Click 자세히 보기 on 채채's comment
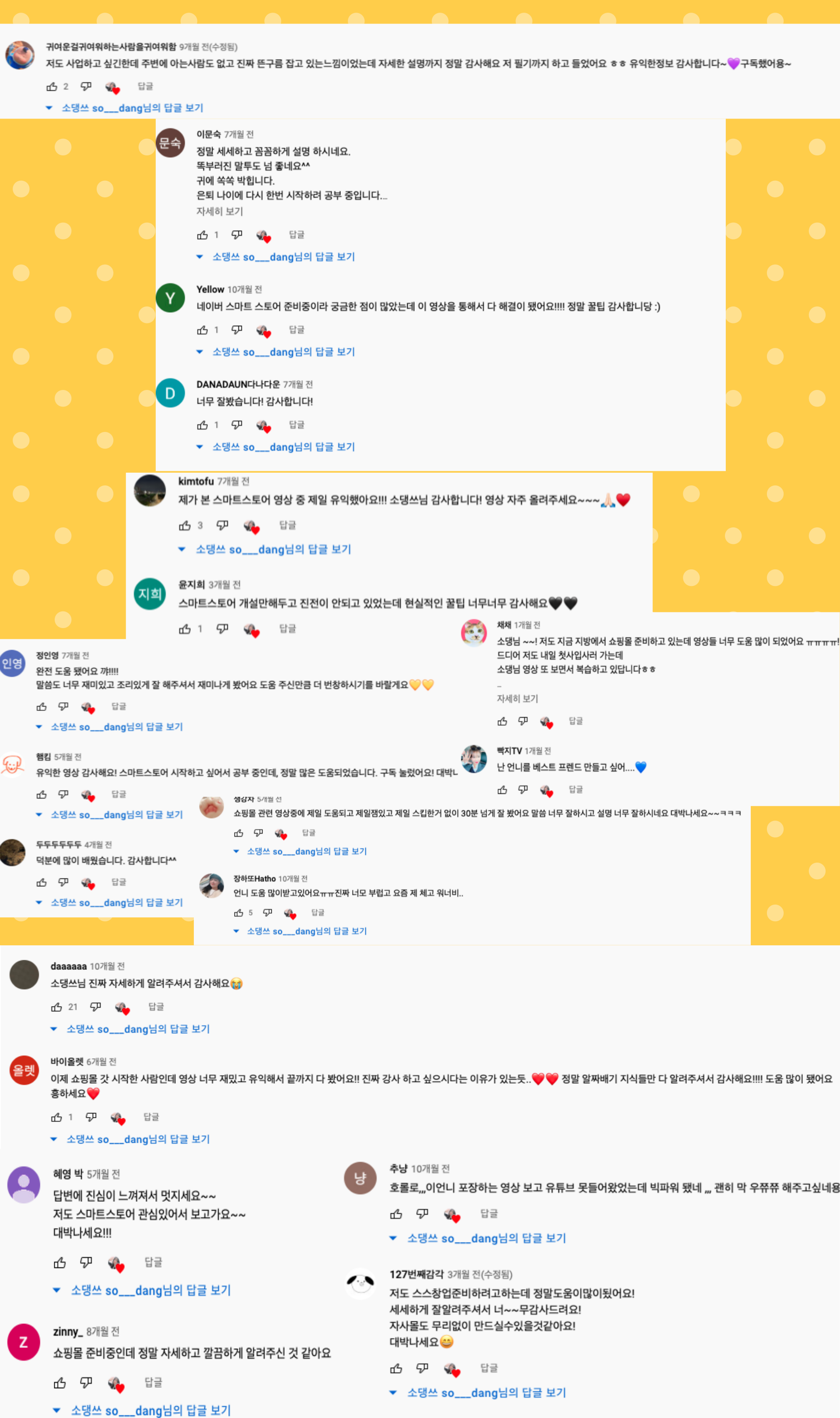The width and height of the screenshot is (840, 1418). tap(518, 698)
